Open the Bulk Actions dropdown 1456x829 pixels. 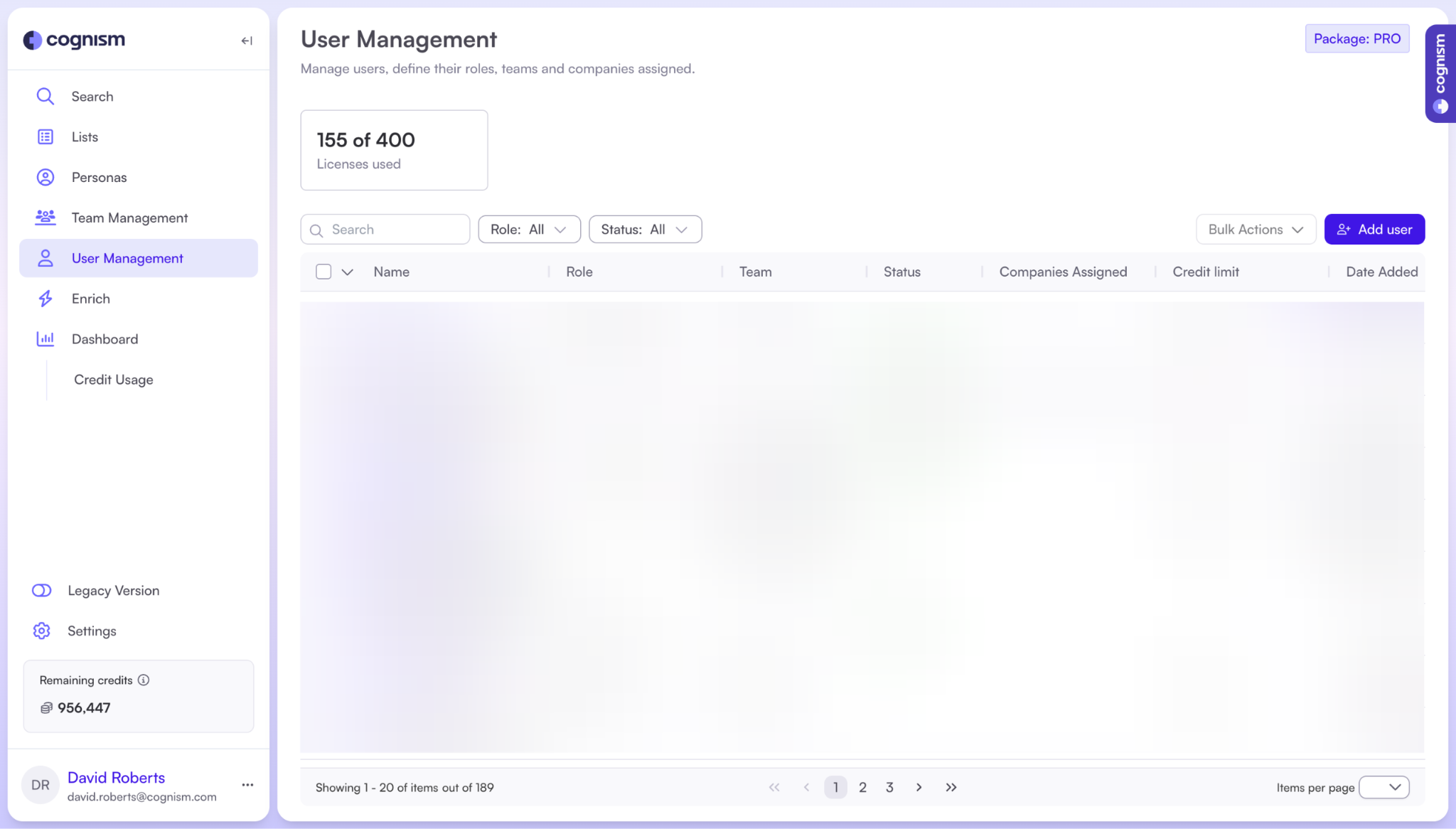coord(1256,230)
